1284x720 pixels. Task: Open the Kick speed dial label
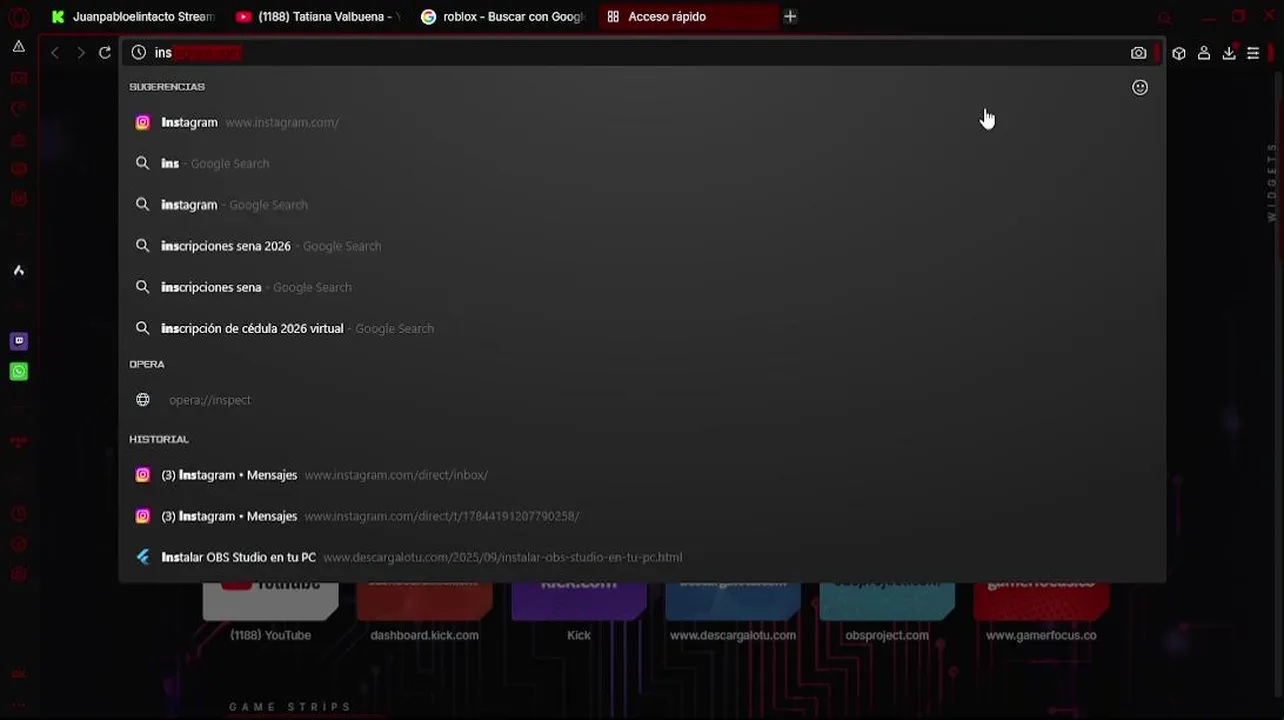click(x=579, y=635)
